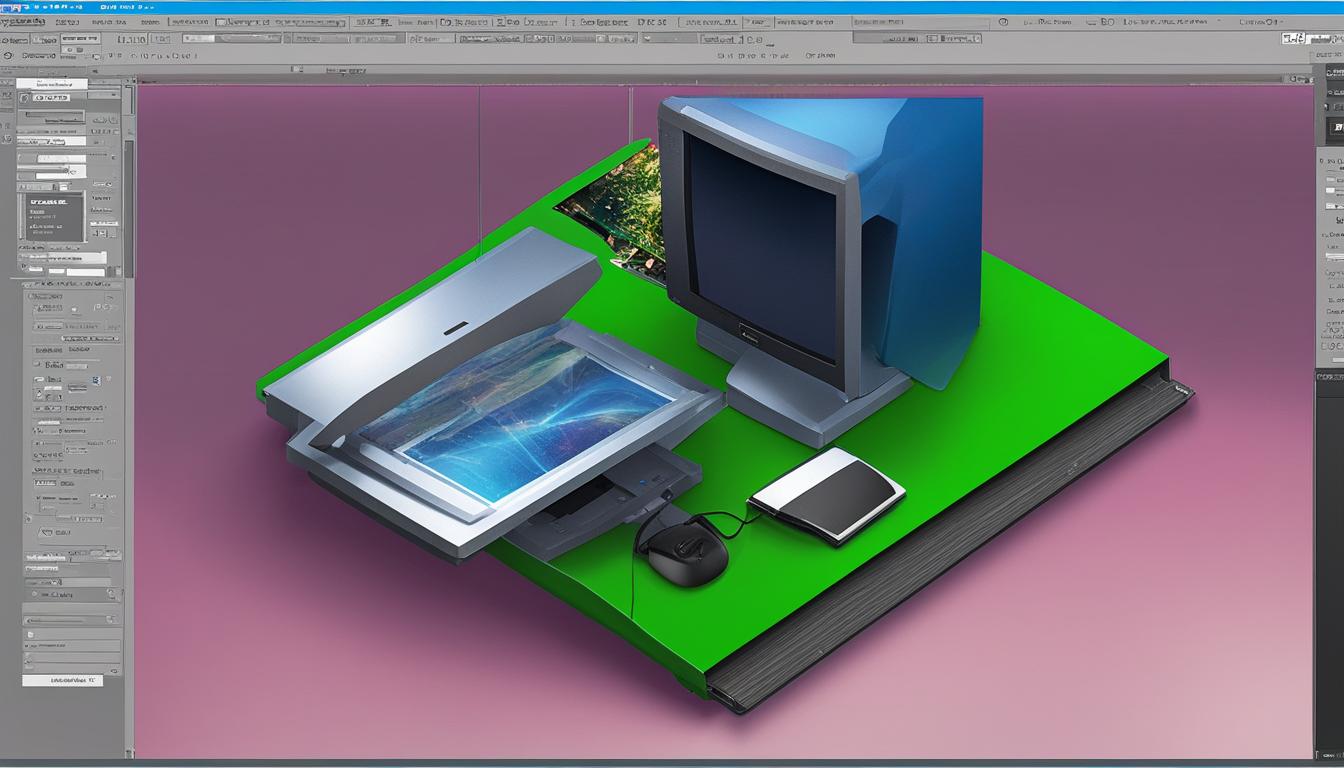Expand the dropdown at the toolbar's far right

(x=1270, y=23)
